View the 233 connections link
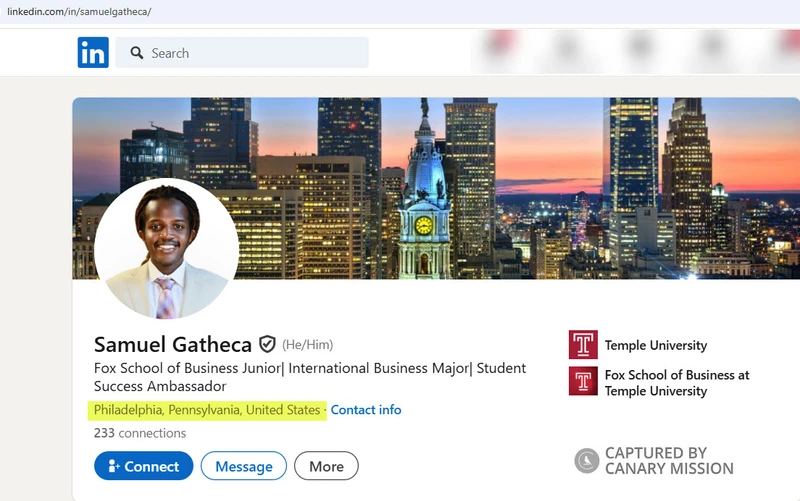 pos(140,433)
